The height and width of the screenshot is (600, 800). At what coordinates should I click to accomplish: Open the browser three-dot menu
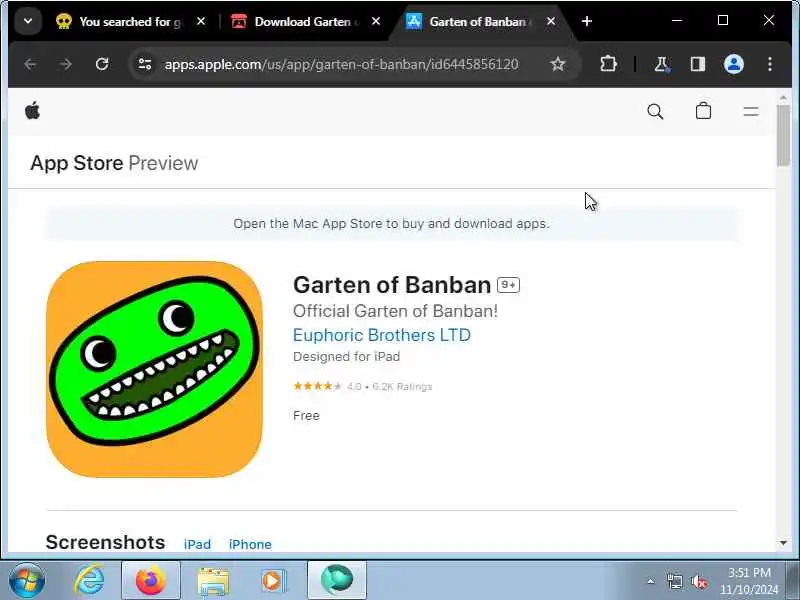[770, 64]
